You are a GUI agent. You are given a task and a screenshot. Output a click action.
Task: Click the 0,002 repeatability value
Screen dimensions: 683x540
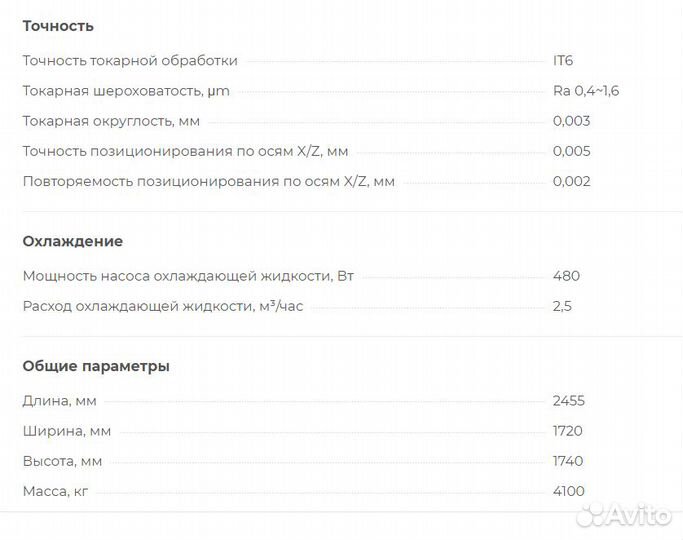pos(571,182)
